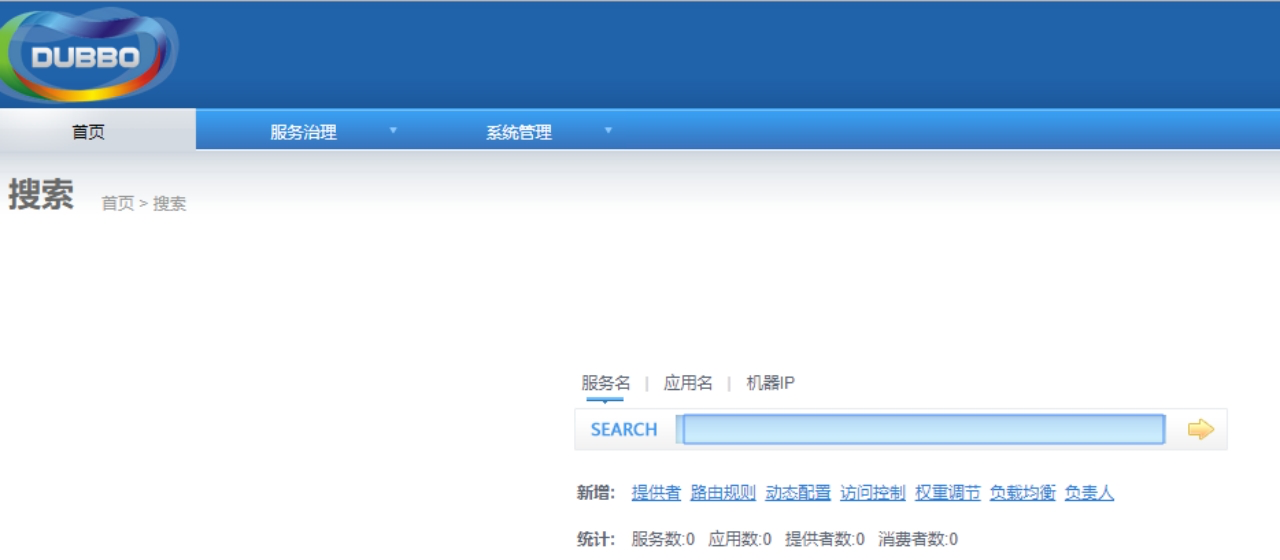Switch search type to 应用名
Screen dimensions: 1280x560
click(688, 383)
